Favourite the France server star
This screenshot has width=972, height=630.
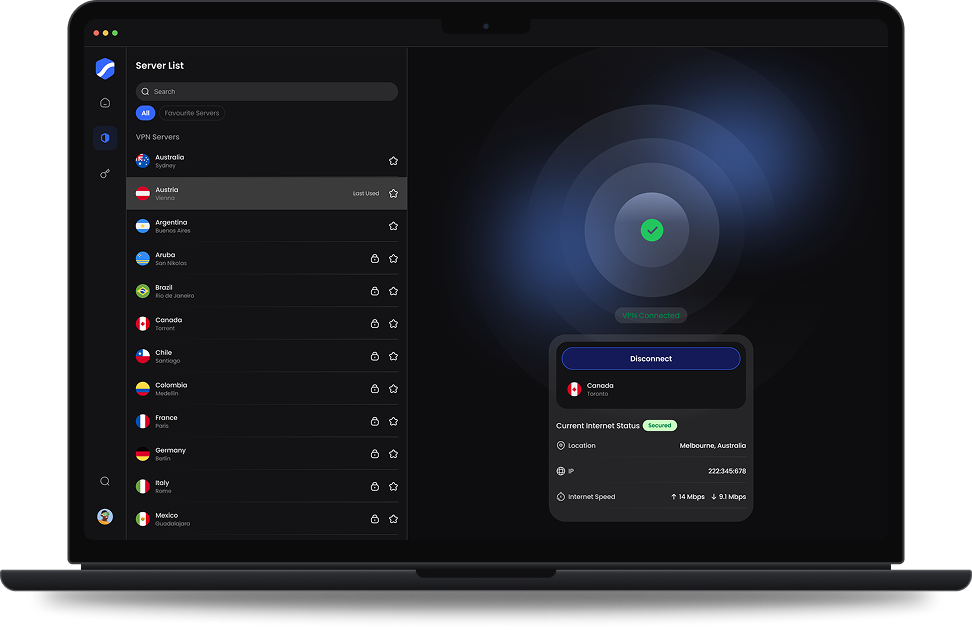[393, 422]
